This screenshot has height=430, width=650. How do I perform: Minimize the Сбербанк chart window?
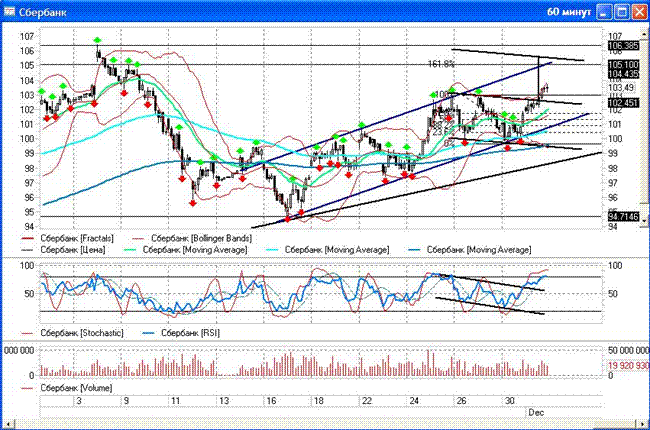[x=604, y=12]
